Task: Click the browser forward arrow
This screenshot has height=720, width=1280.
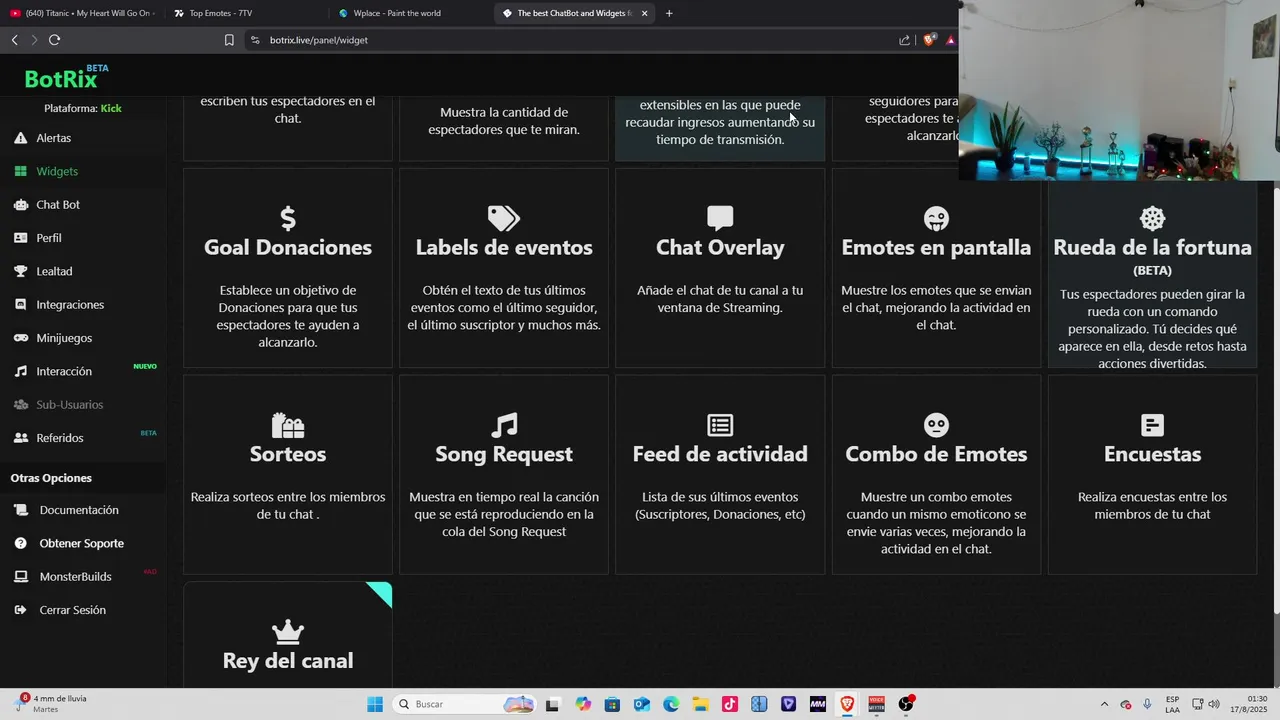Action: pos(34,40)
